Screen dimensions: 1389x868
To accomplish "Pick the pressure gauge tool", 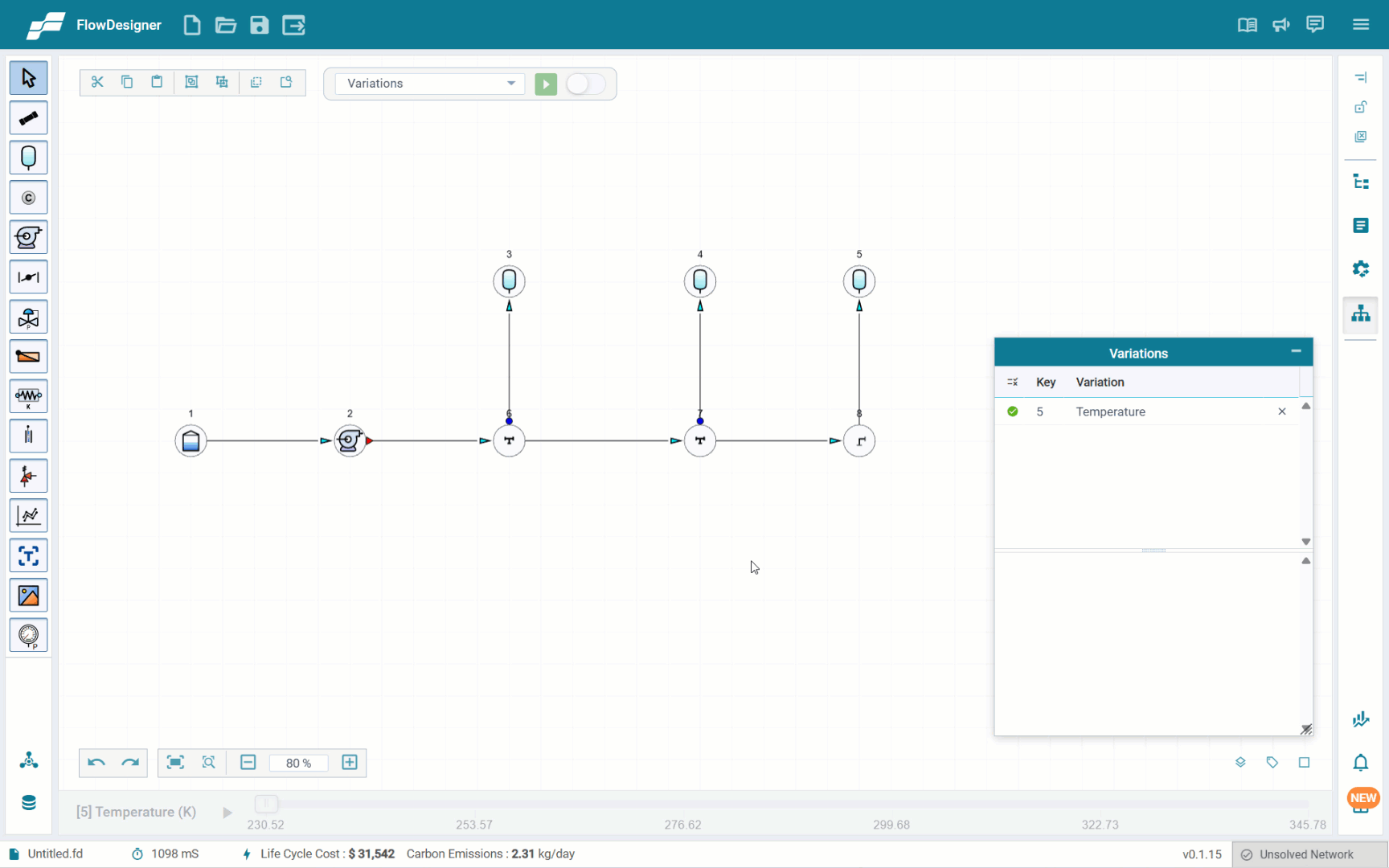I will pos(28,635).
